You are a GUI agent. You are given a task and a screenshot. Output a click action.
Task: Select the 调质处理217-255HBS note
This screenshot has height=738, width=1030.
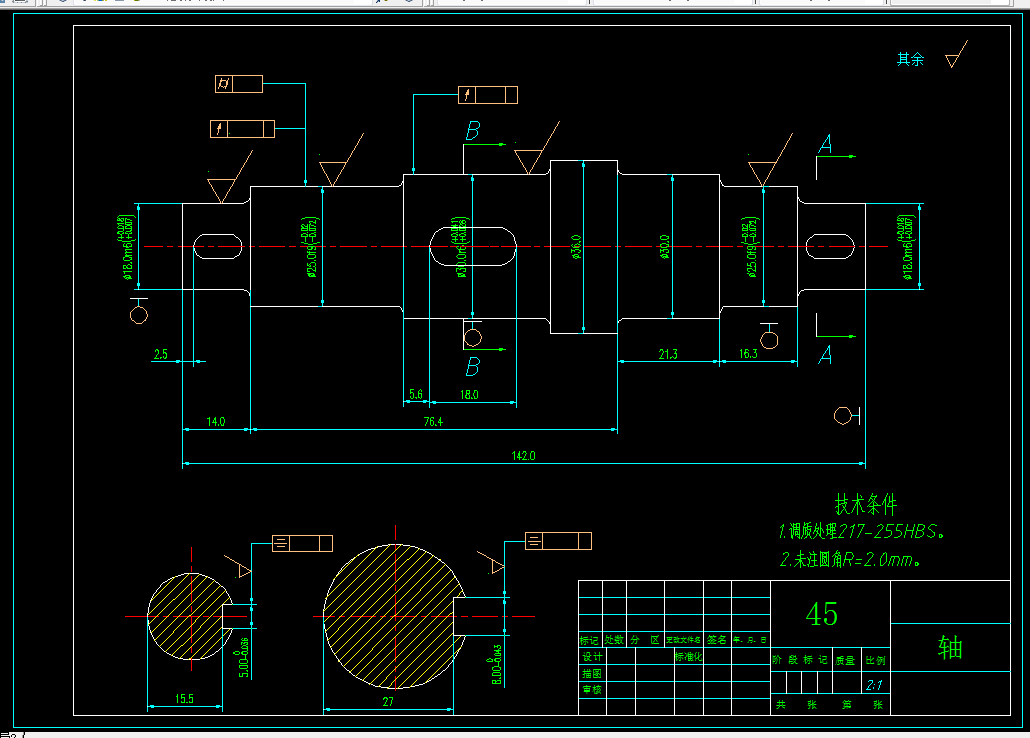pyautogui.click(x=862, y=531)
